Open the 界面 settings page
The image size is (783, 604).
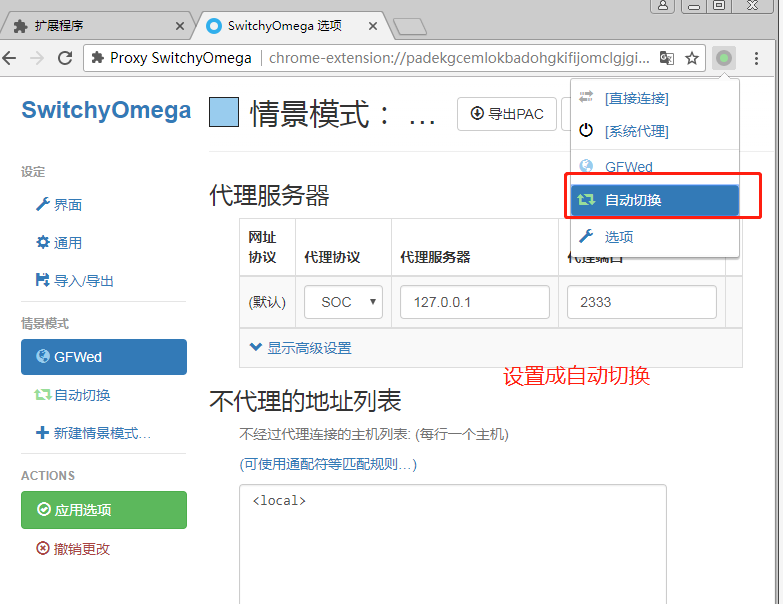click(59, 205)
